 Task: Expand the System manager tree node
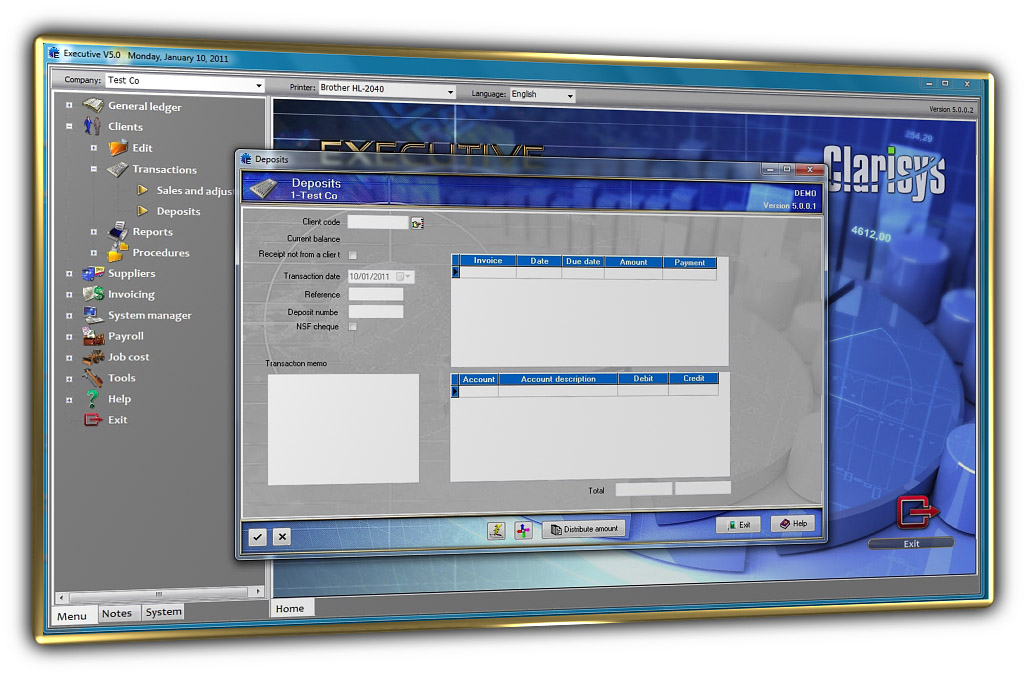pyautogui.click(x=69, y=315)
